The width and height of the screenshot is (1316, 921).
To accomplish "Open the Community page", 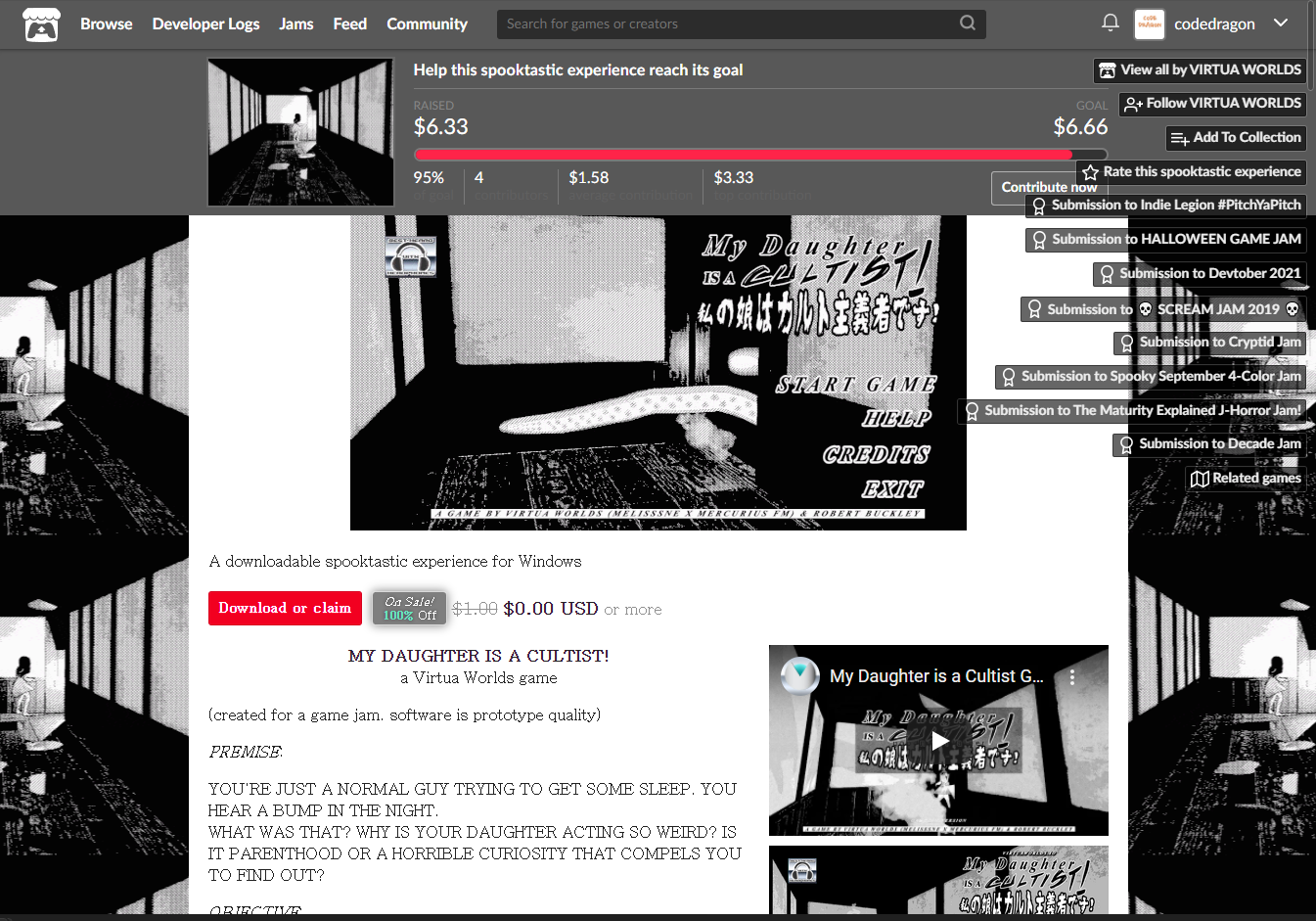I will [427, 24].
